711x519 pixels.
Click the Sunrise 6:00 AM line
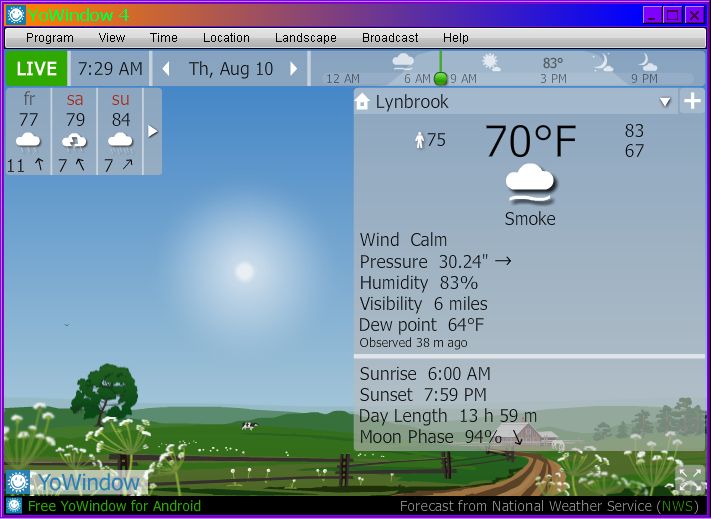click(425, 374)
